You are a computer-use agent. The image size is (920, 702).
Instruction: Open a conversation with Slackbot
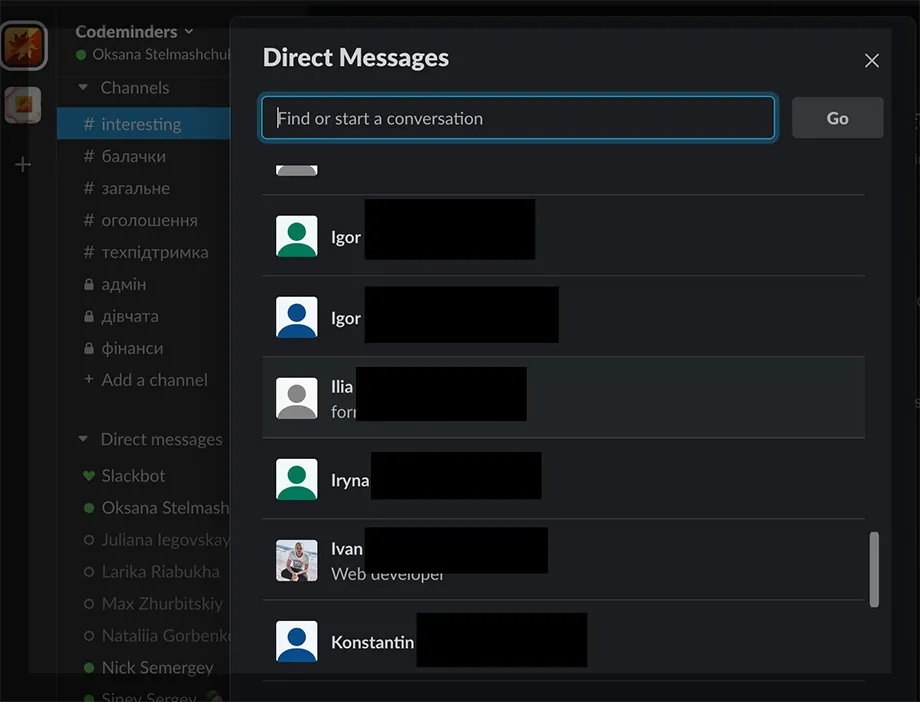coord(133,475)
